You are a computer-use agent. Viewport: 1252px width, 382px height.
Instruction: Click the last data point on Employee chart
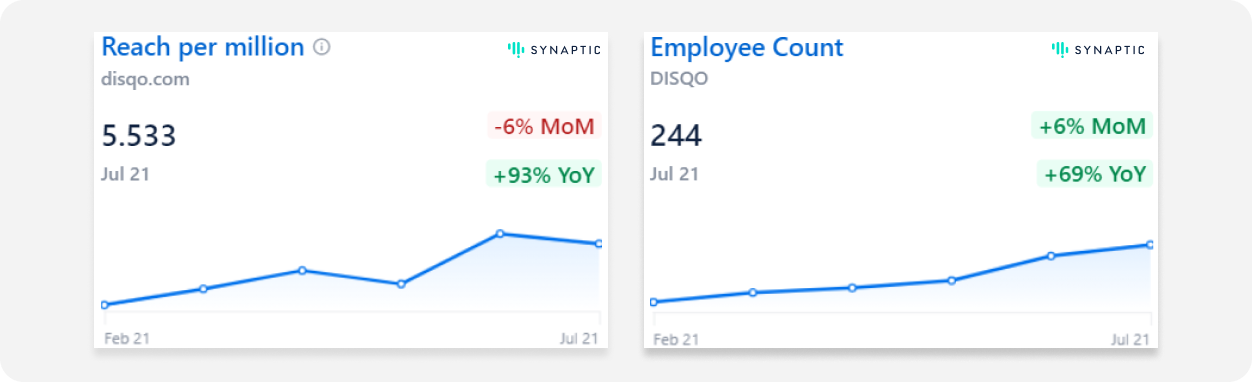pyautogui.click(x=1149, y=244)
